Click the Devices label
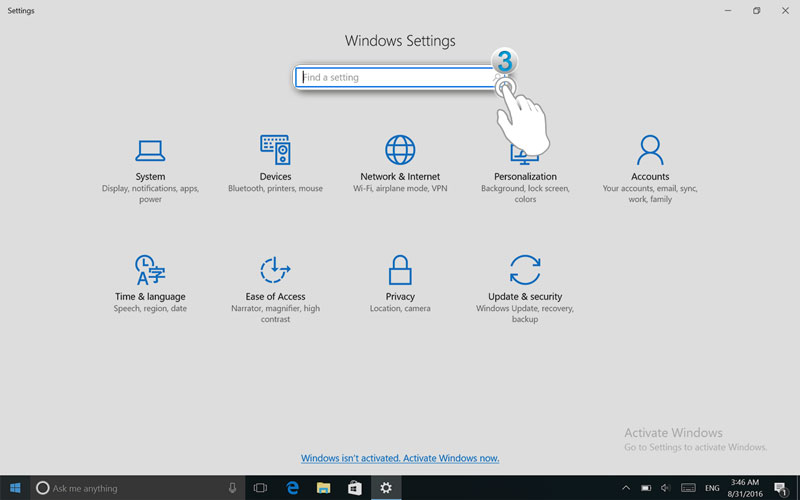Viewport: 800px width, 500px height. pos(275,177)
